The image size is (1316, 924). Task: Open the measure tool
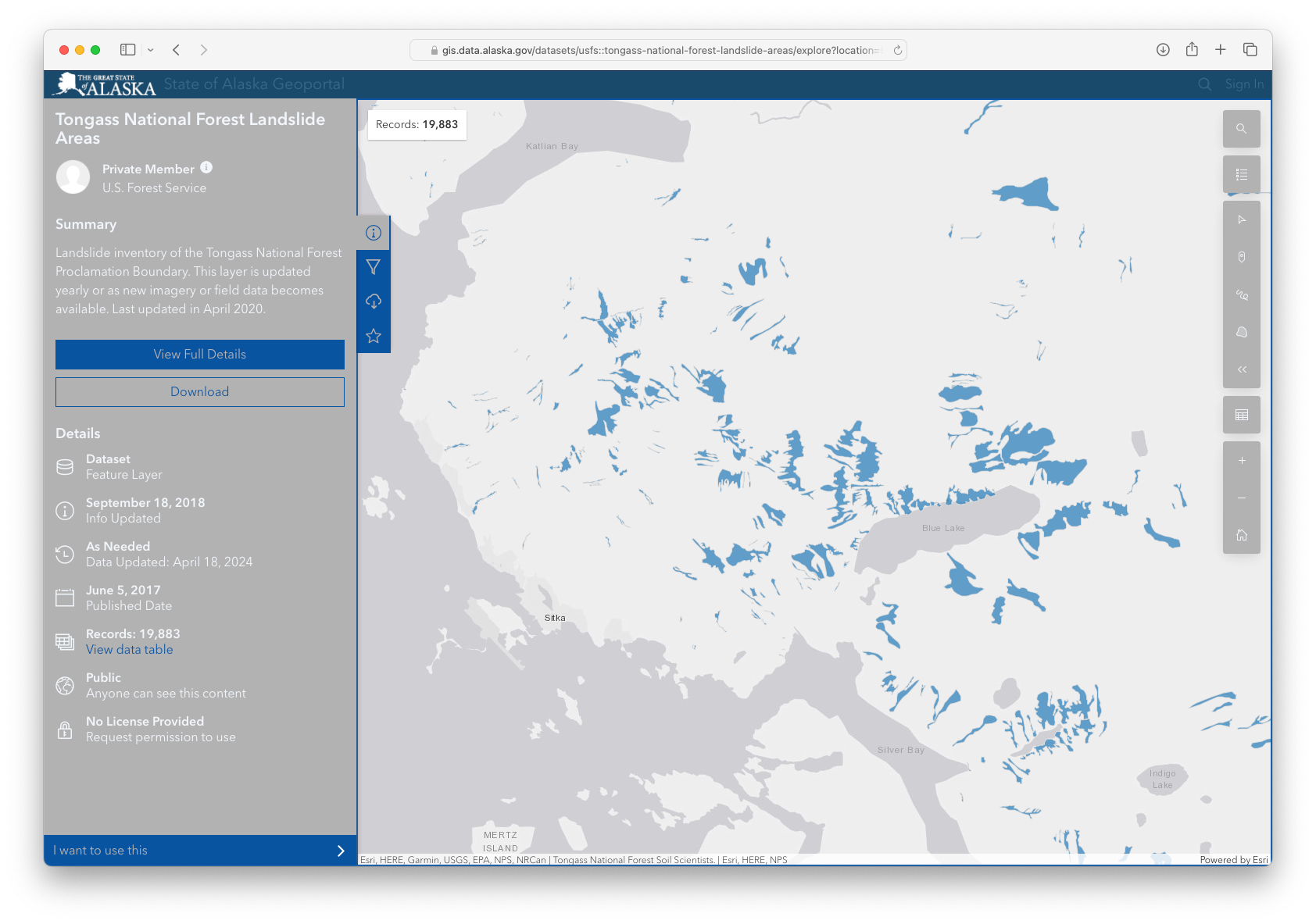click(x=1242, y=294)
